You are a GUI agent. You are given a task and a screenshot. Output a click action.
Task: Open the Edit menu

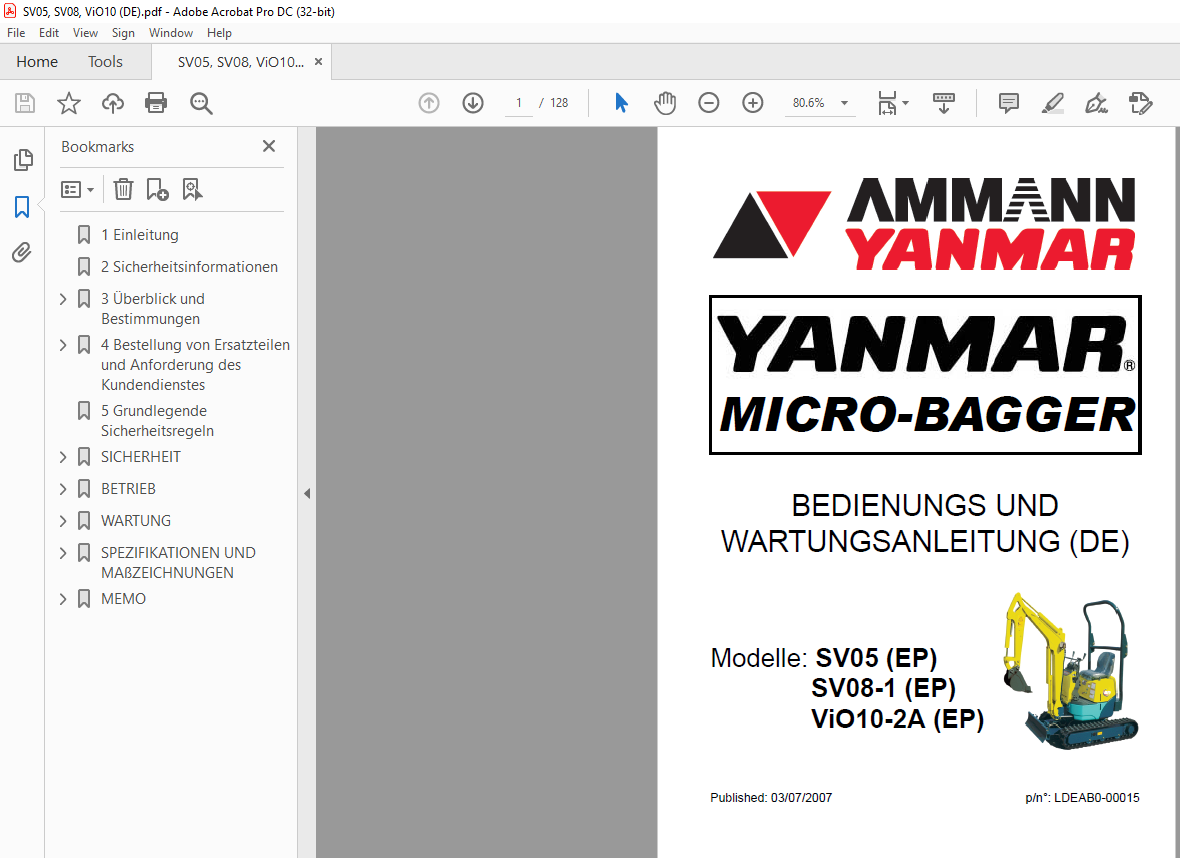tap(49, 32)
